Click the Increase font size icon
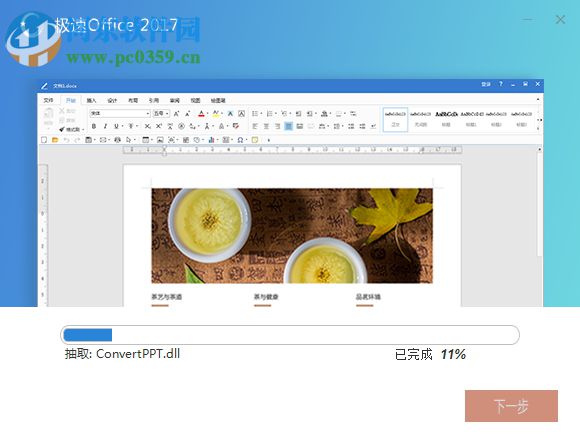The width and height of the screenshot is (580, 440). pos(176,114)
